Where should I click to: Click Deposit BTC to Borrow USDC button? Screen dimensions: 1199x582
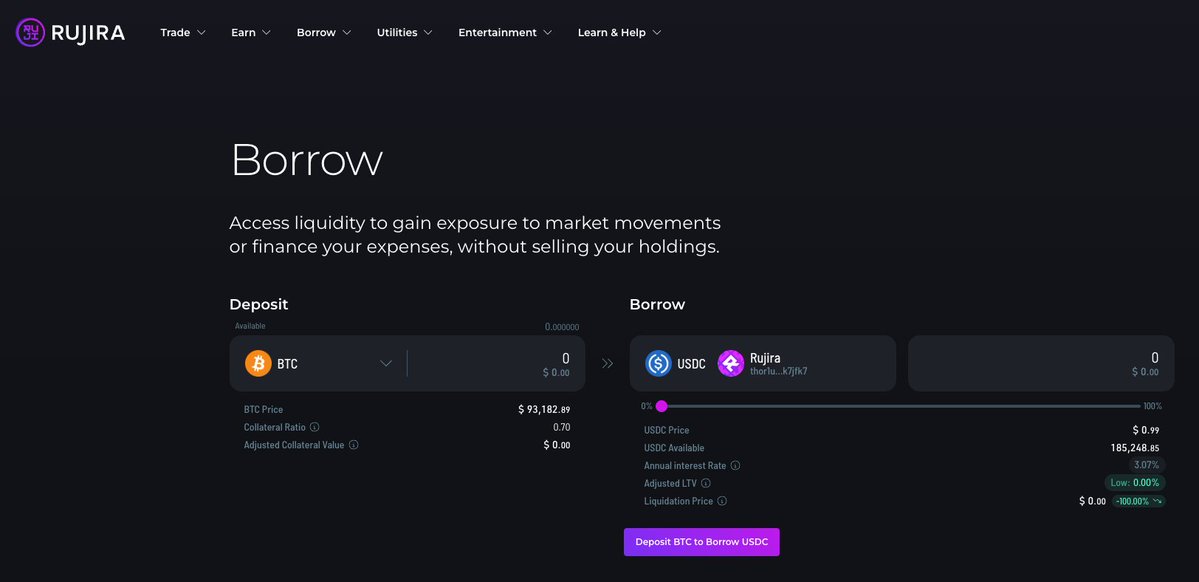tap(701, 542)
